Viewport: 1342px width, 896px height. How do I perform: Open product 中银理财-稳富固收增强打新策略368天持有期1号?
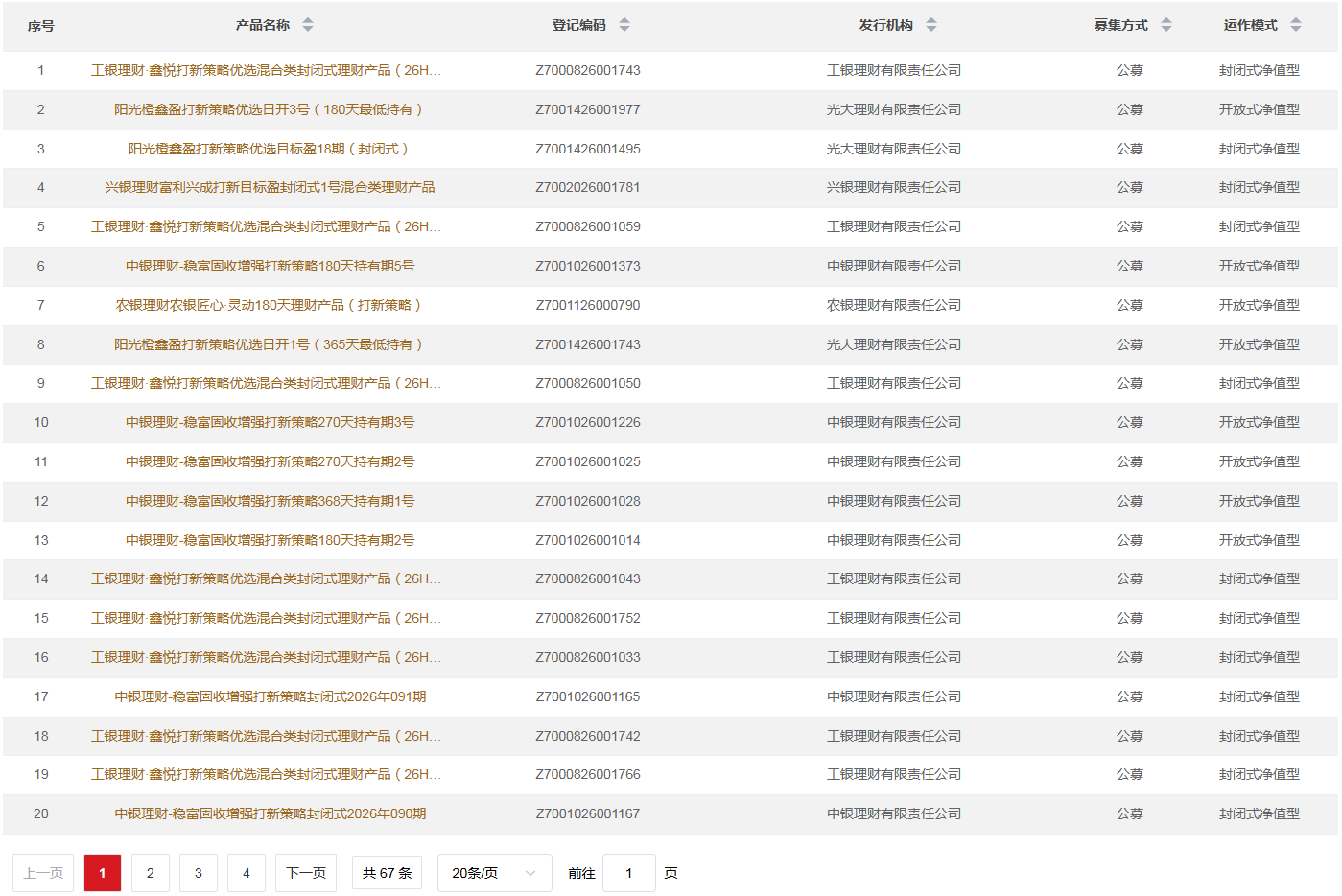coord(270,501)
